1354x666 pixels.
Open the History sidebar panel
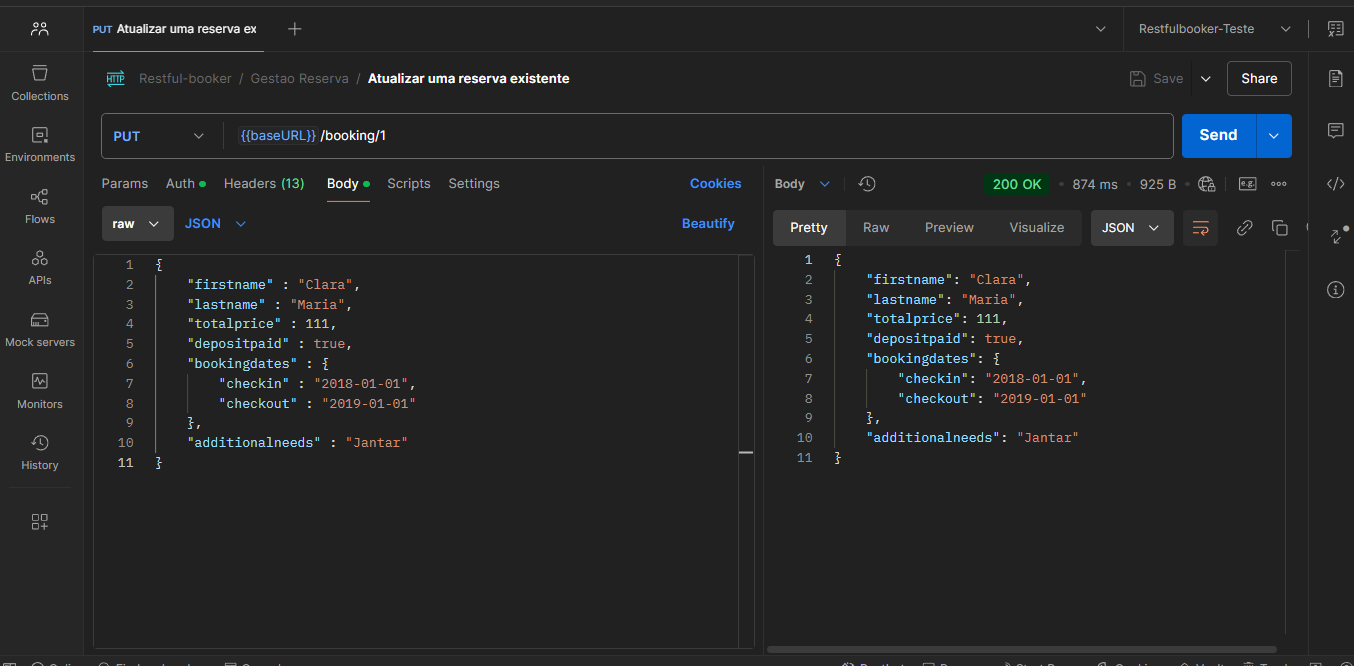(40, 451)
